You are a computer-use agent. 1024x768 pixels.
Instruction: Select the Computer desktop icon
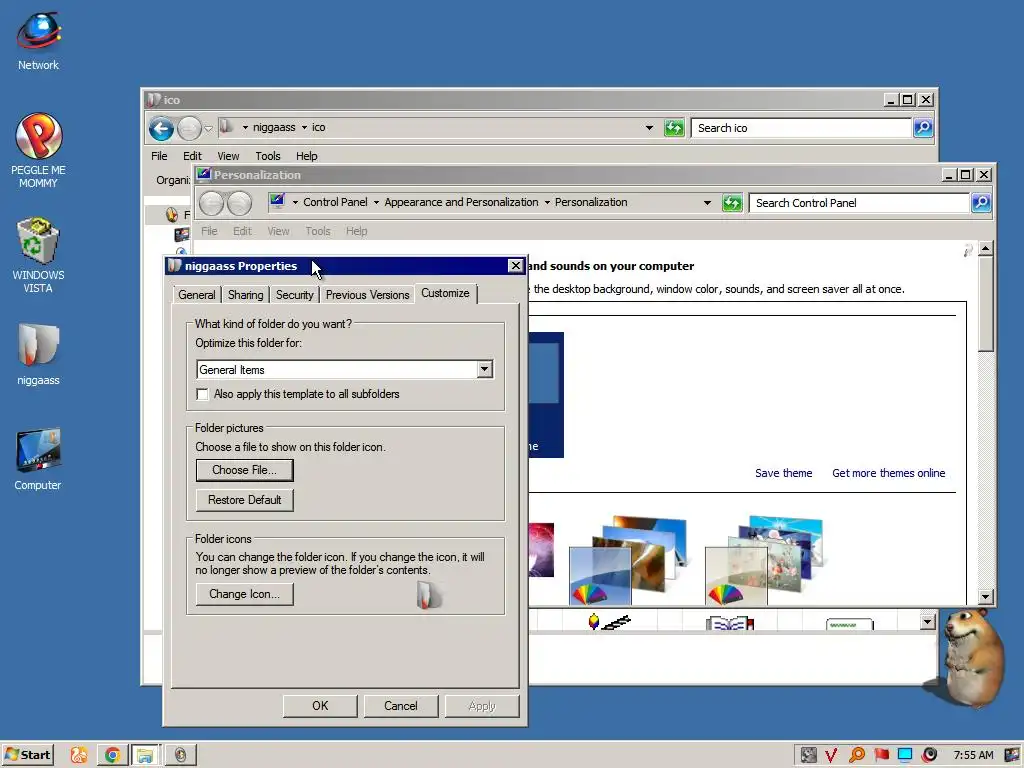38,458
